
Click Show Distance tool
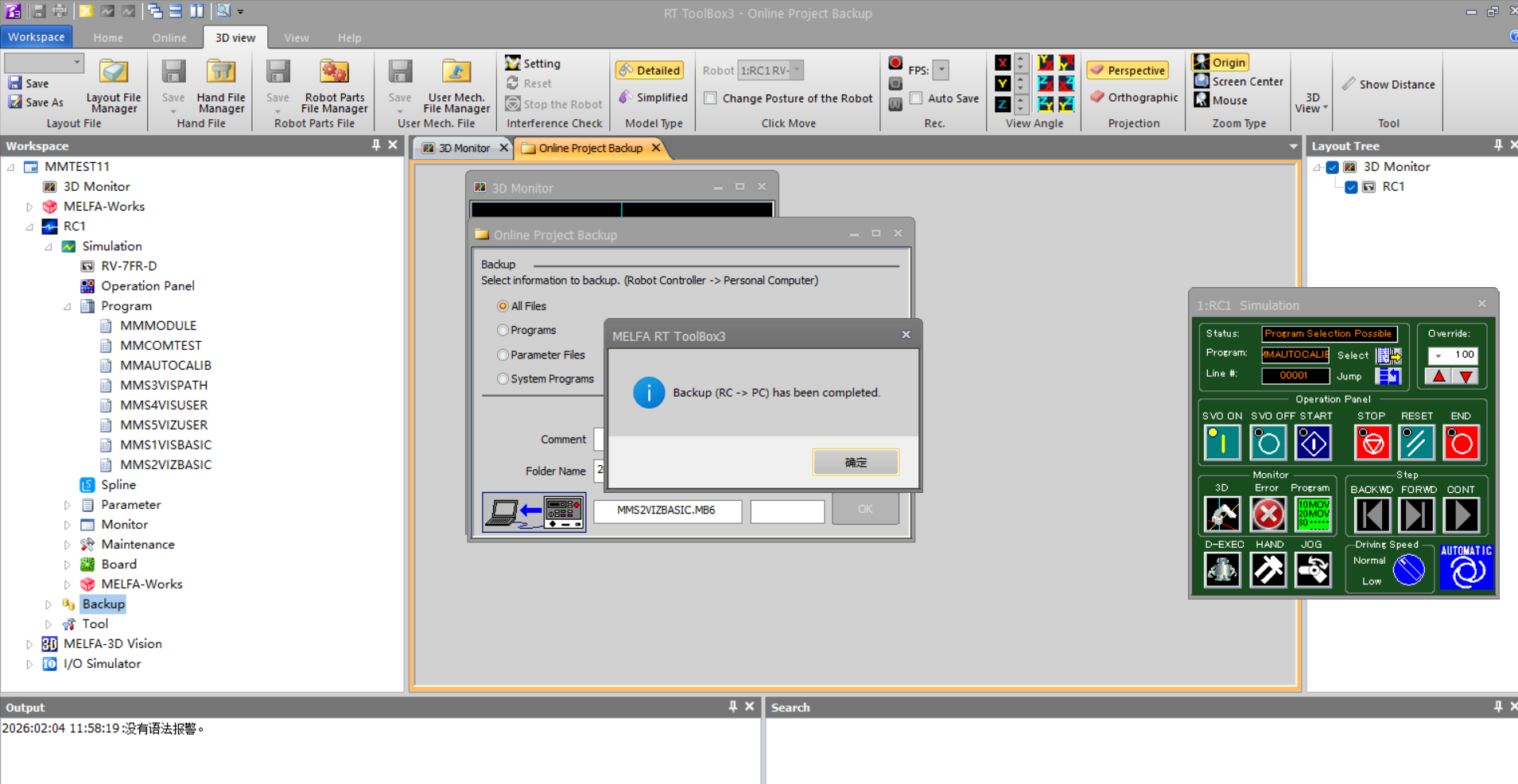1388,84
